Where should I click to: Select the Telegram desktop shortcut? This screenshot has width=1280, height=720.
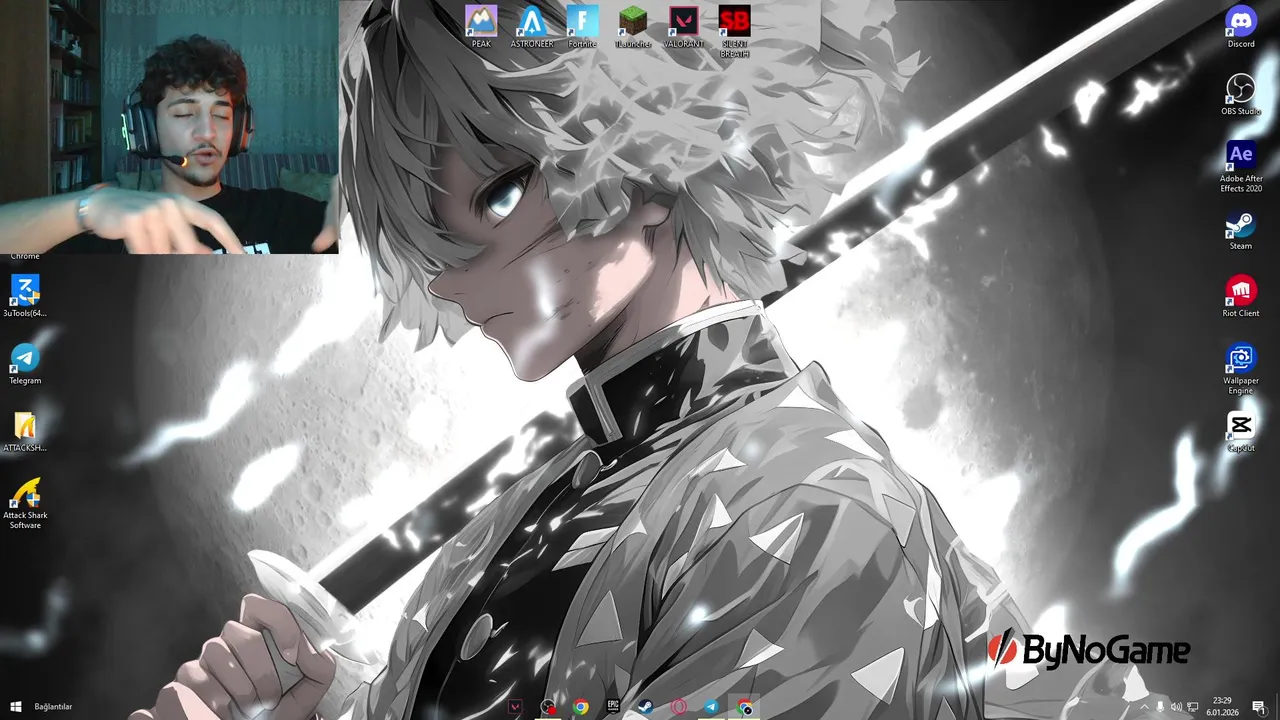coord(25,364)
